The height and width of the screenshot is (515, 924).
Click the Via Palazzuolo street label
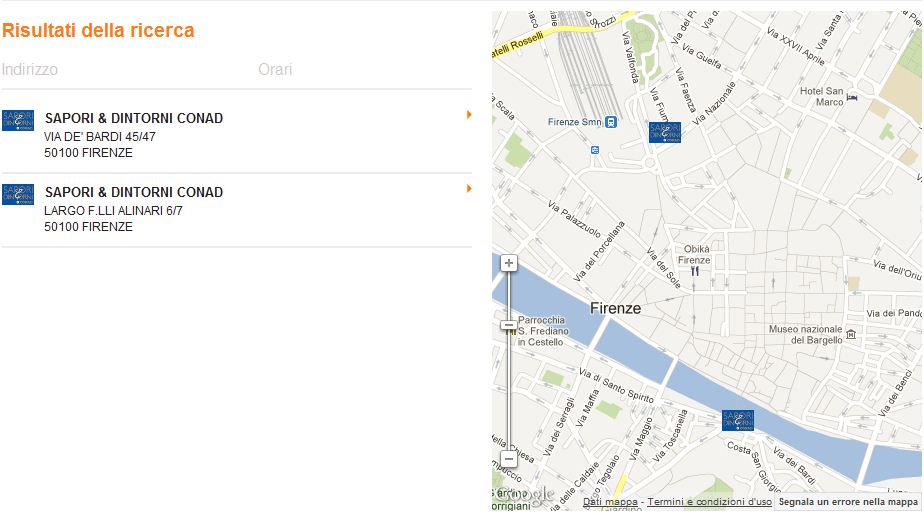coord(574,219)
